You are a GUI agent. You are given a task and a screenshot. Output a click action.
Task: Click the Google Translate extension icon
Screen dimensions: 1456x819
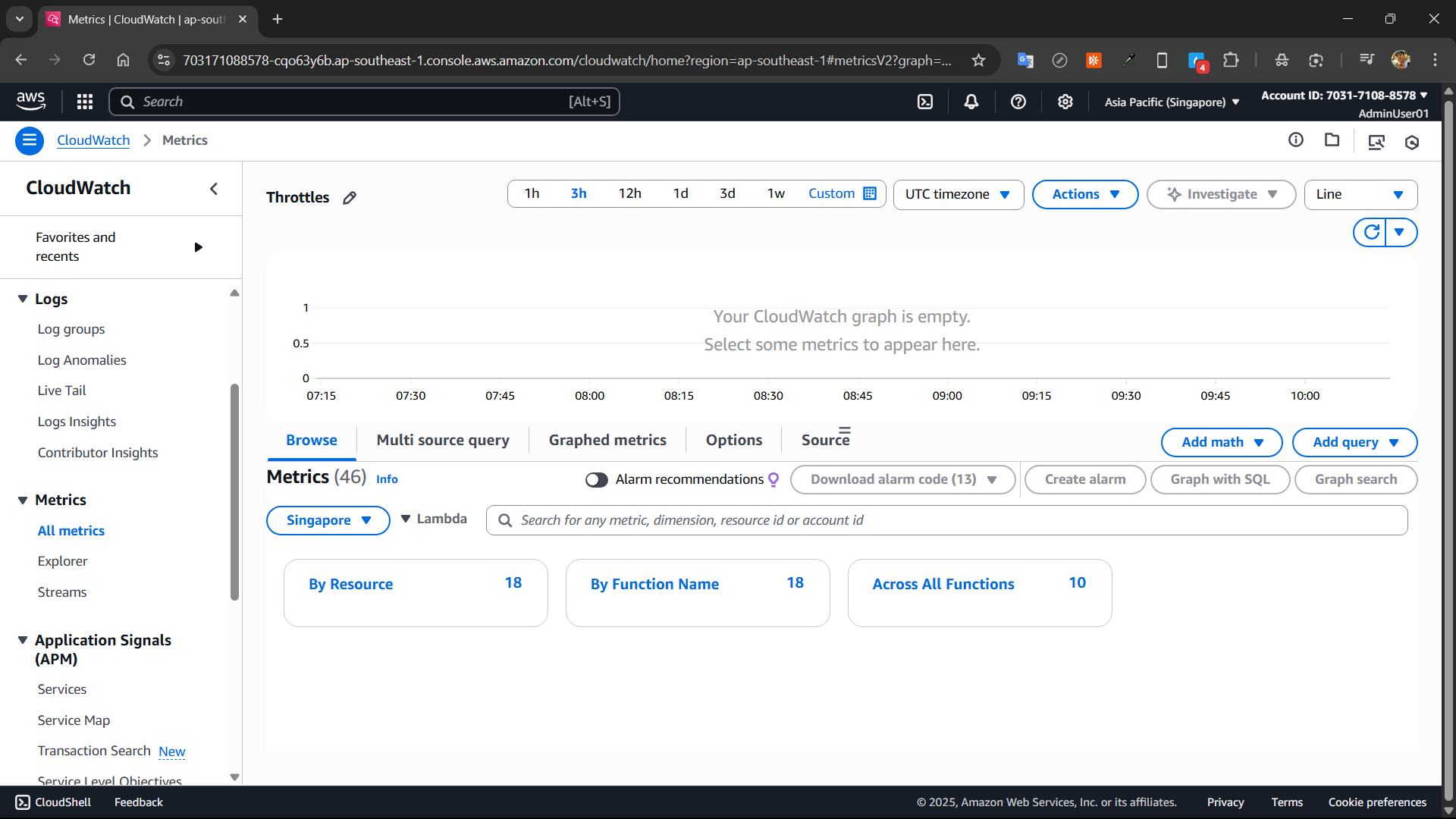(x=1025, y=60)
